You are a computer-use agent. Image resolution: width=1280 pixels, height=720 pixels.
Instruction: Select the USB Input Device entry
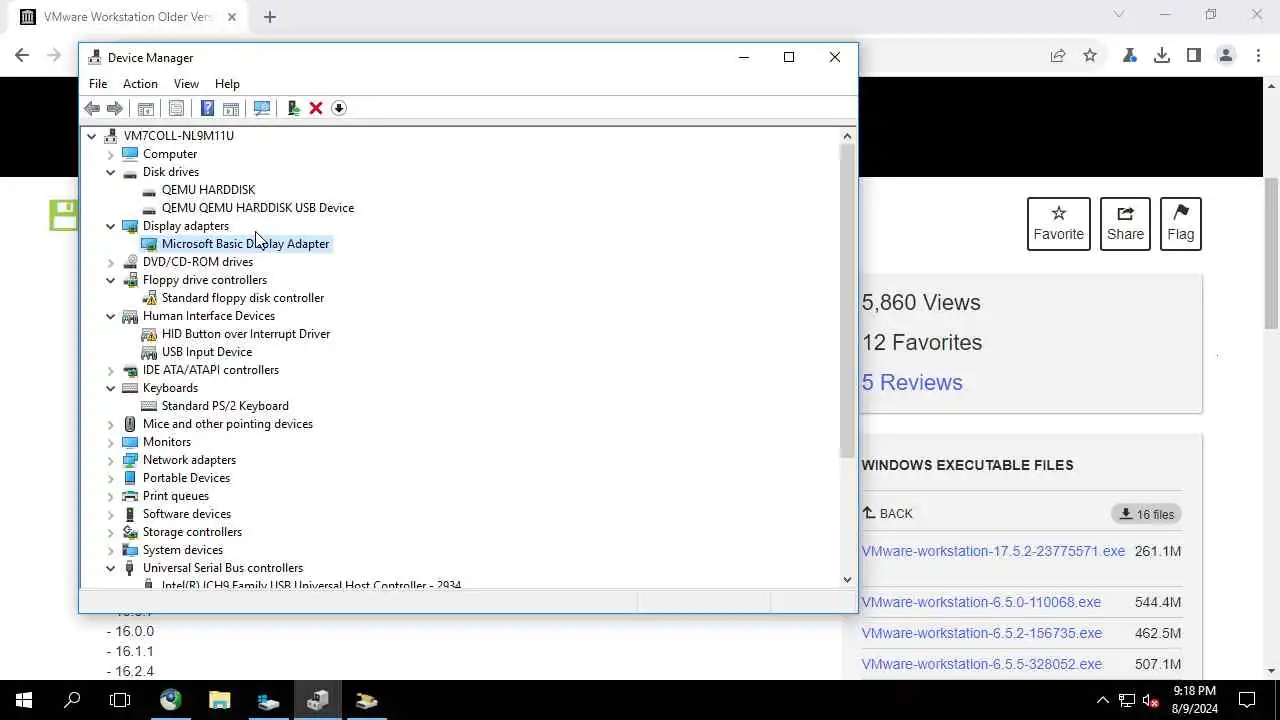coord(207,352)
